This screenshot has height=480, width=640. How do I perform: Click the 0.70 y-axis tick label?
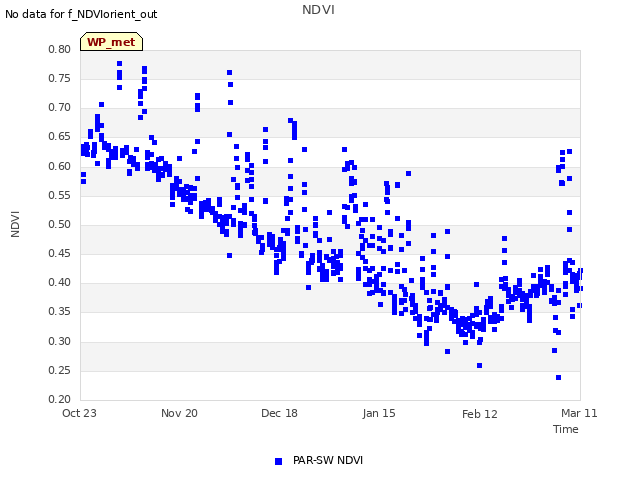(x=60, y=107)
